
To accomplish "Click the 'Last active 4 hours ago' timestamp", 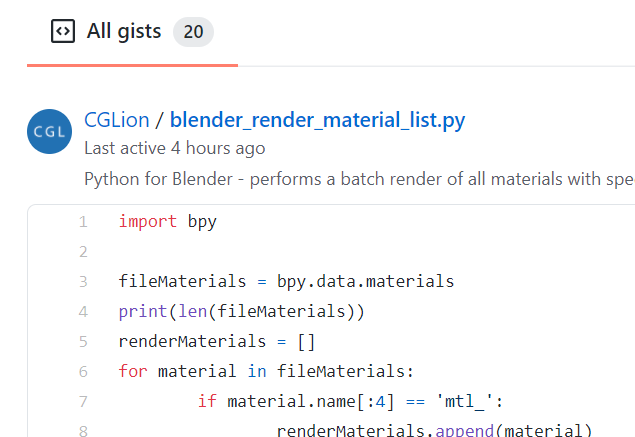I will 175,148.
